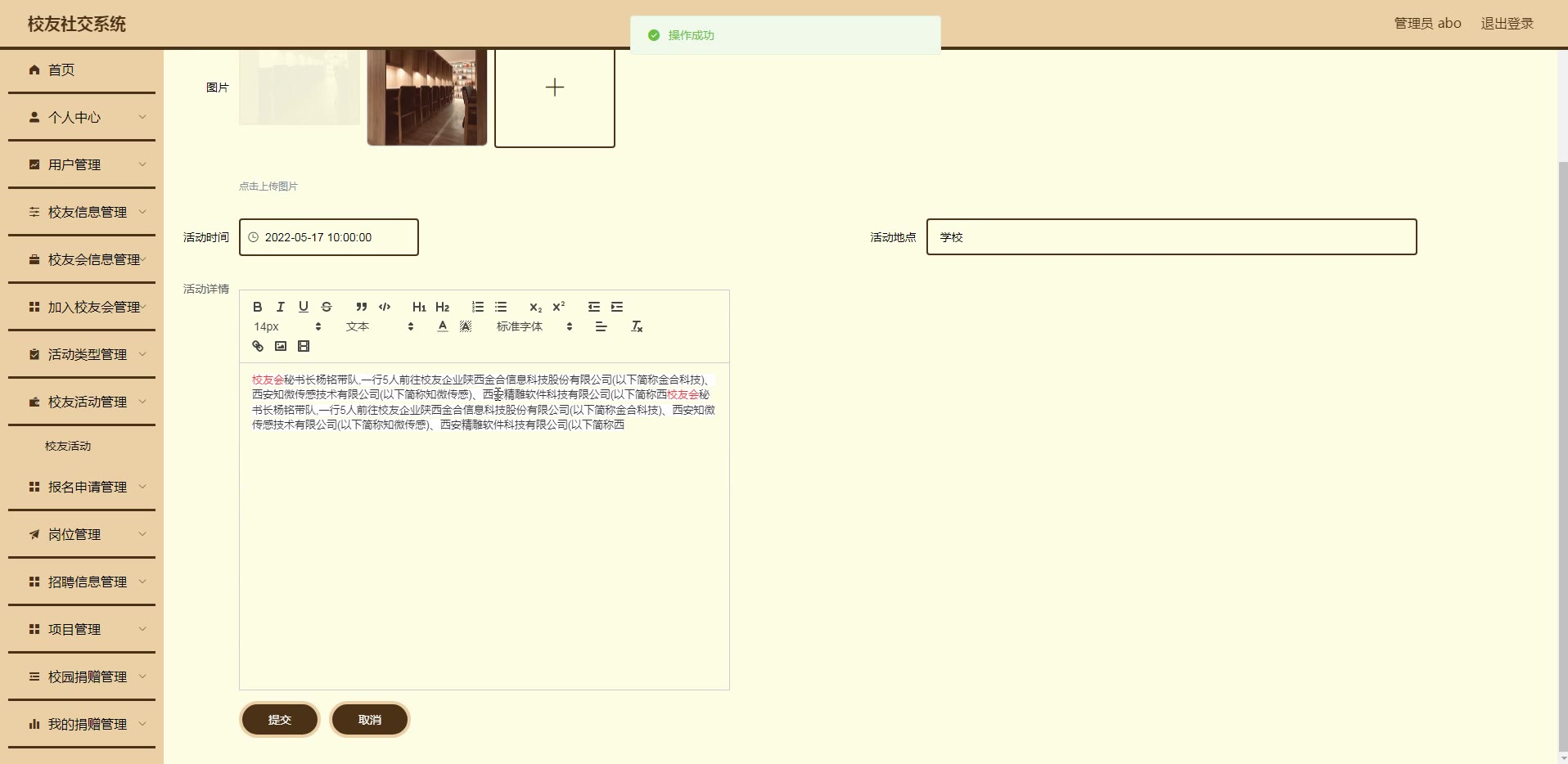Insert video in editor
The image size is (1568, 764).
point(304,346)
